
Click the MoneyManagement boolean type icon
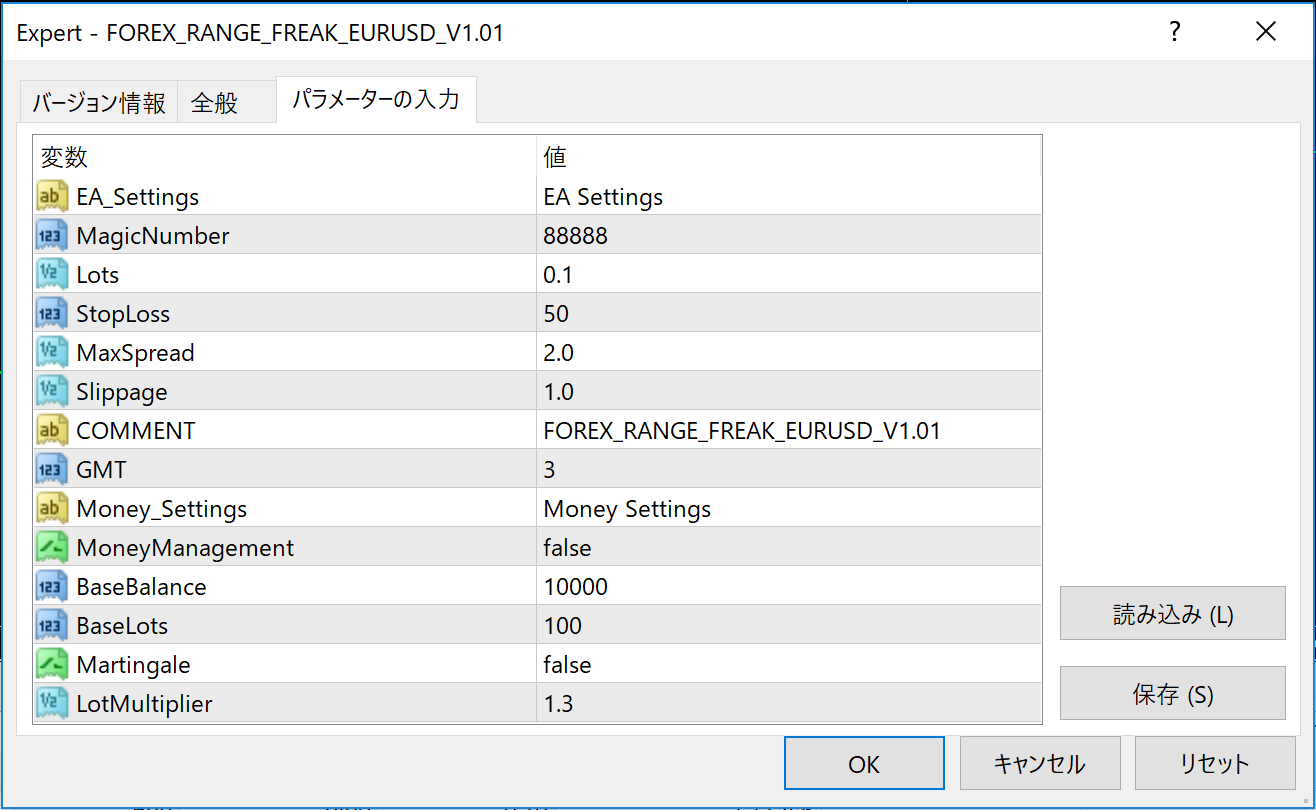pos(52,548)
